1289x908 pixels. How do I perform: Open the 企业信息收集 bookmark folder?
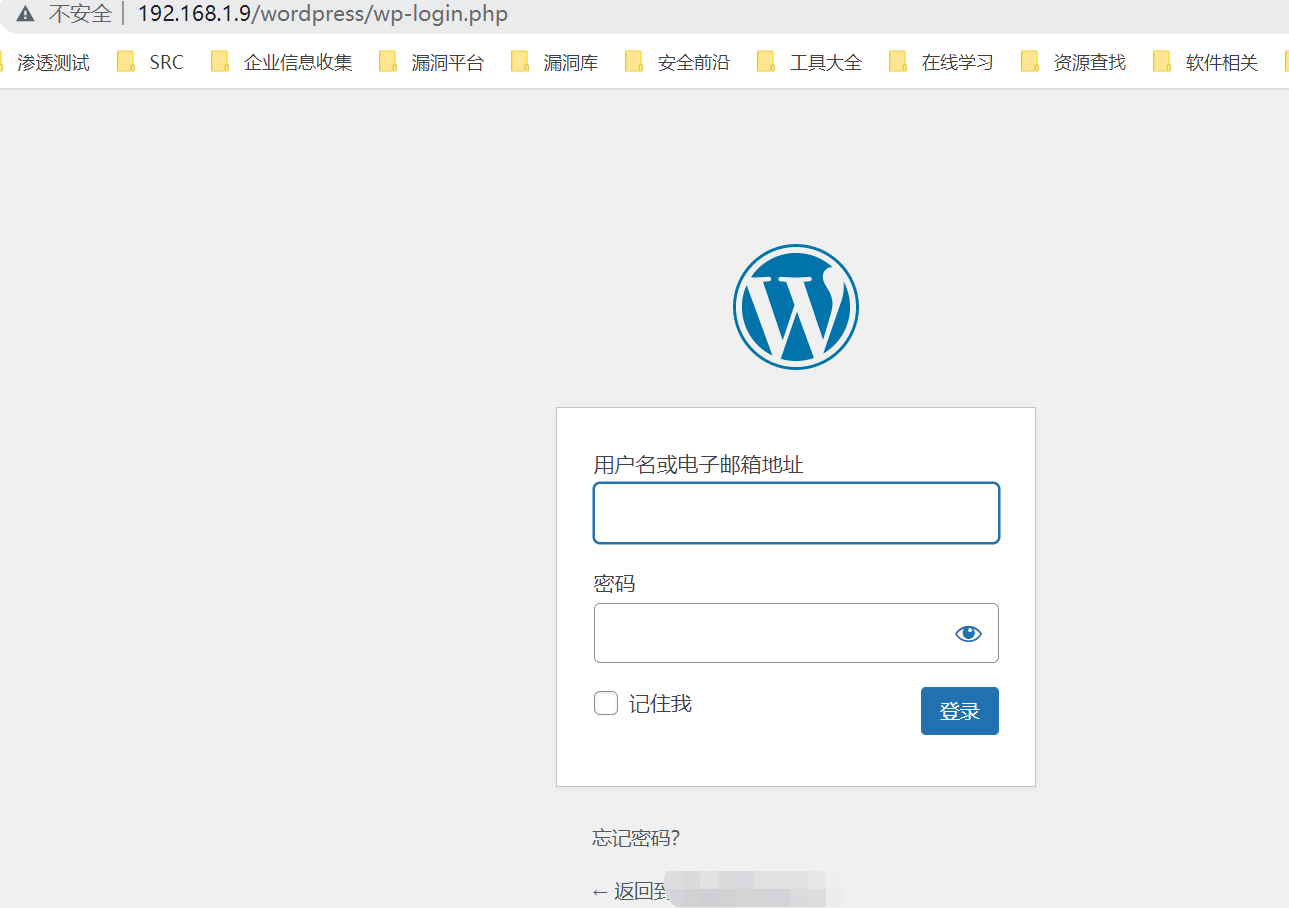282,62
